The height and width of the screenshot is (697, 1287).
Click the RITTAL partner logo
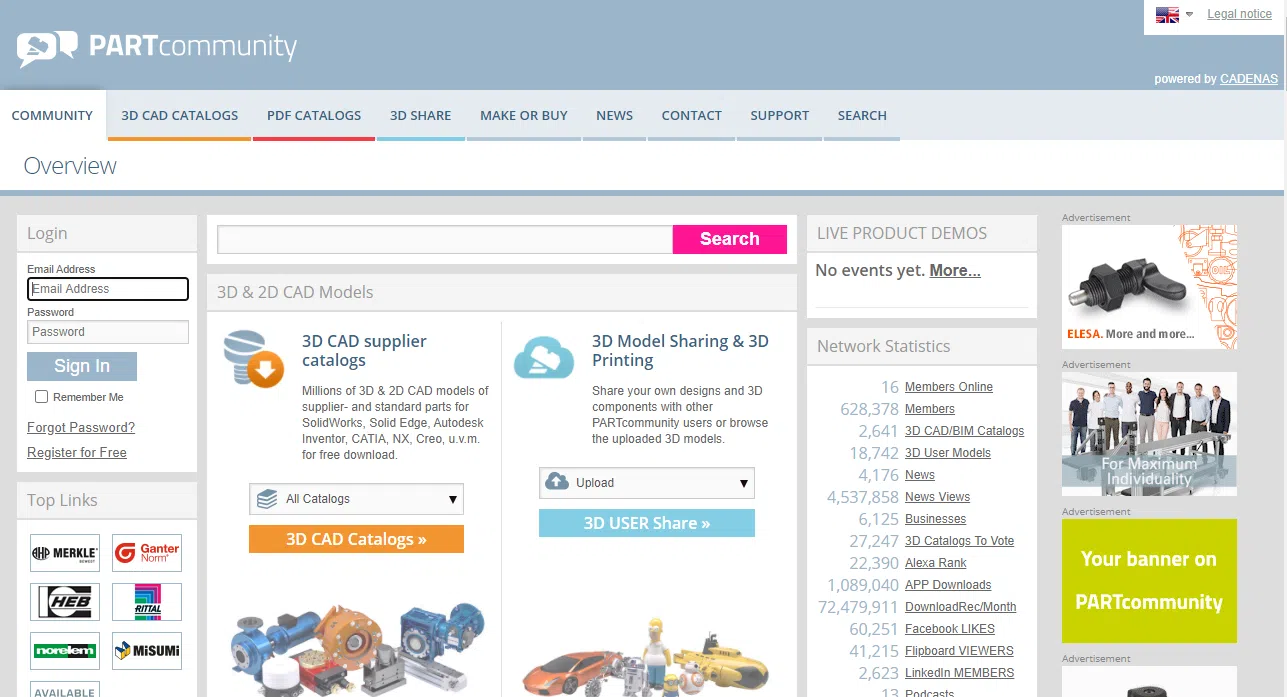(x=146, y=601)
